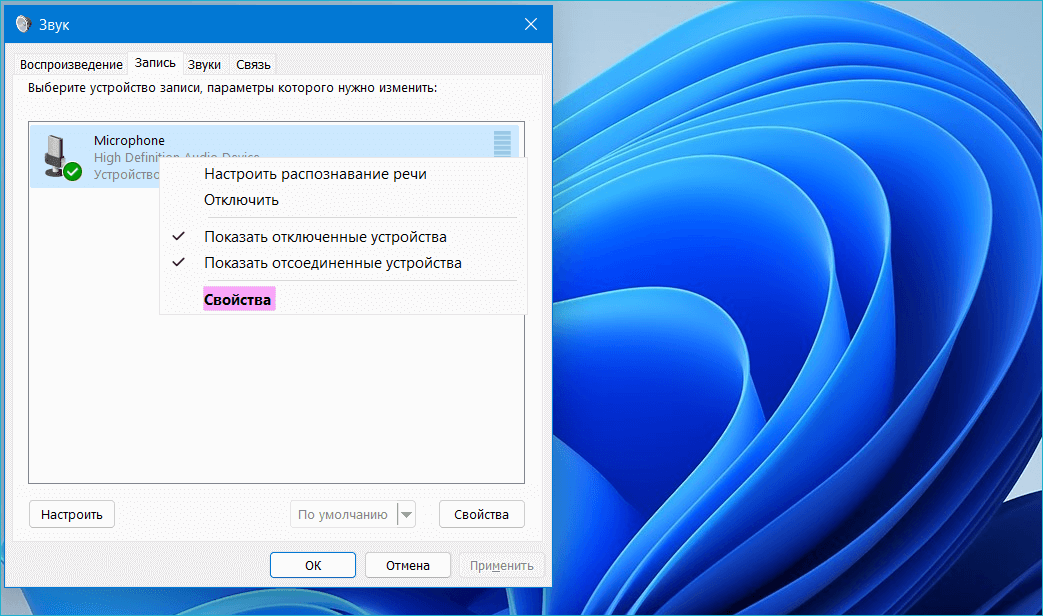Toggle 'Показать отсоединенные устройства' option
The width and height of the screenshot is (1043, 616).
coord(332,263)
